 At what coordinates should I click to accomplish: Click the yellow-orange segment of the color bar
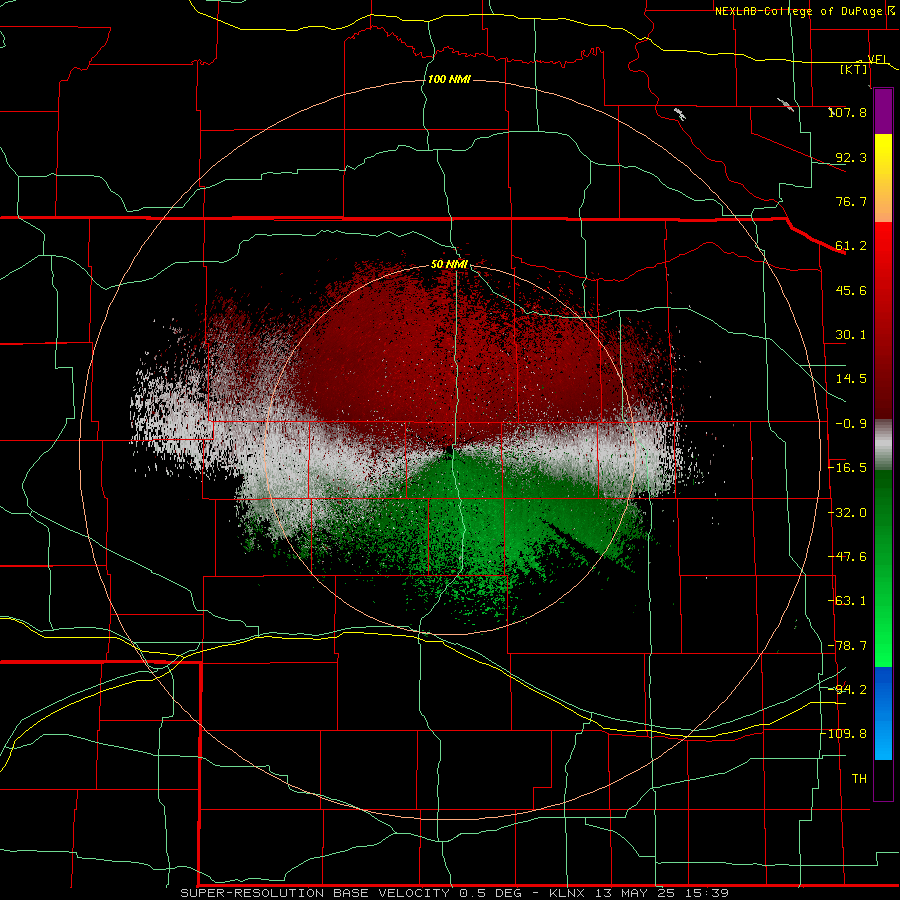point(883,178)
